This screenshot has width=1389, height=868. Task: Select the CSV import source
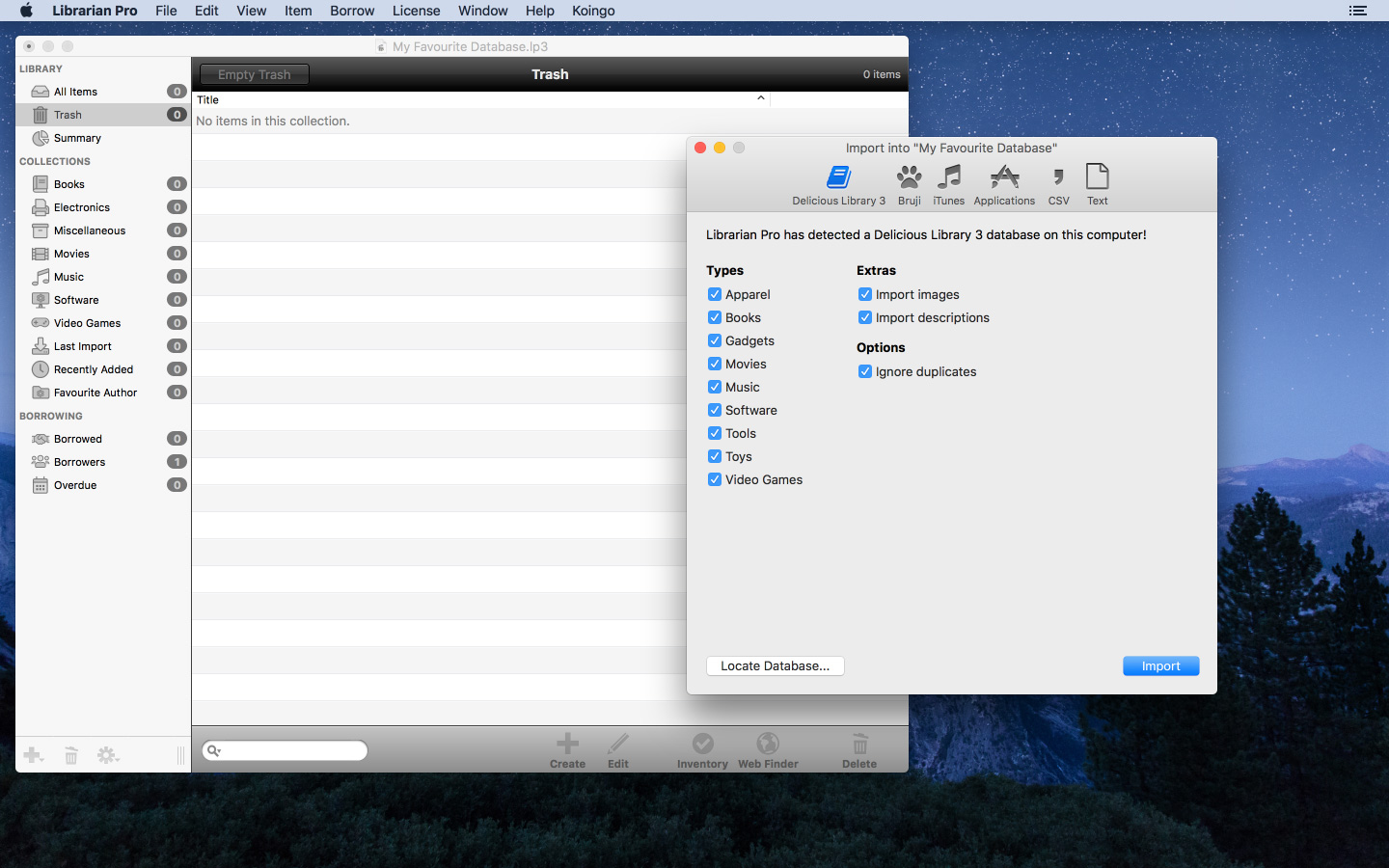click(x=1058, y=185)
